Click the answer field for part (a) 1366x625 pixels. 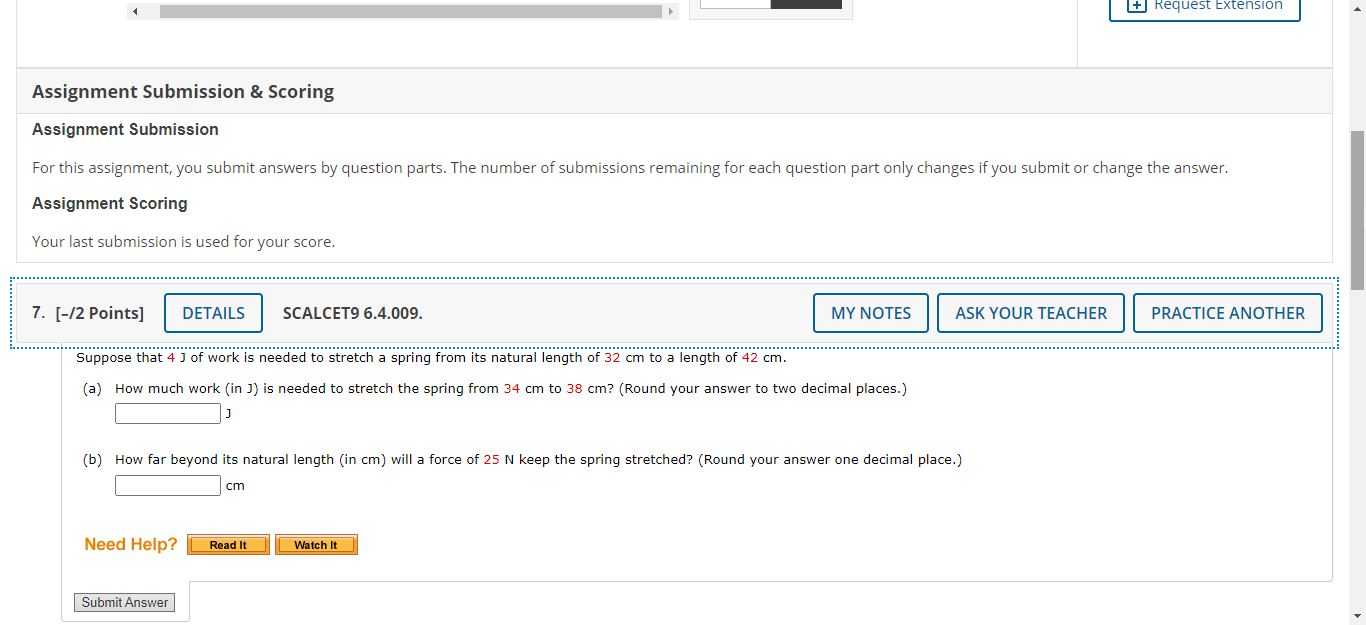(167, 412)
